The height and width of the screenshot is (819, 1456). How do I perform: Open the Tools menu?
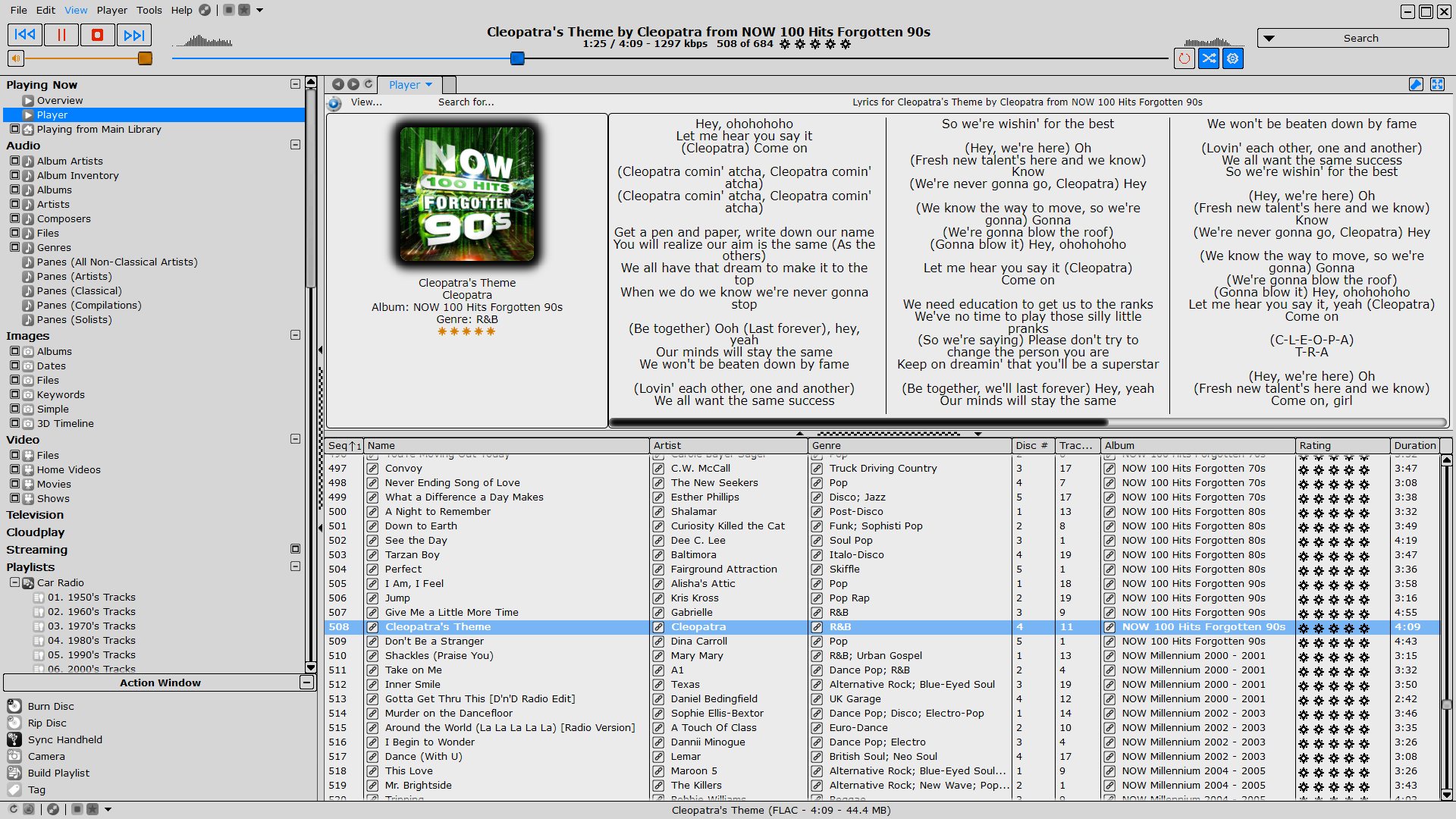pos(149,10)
